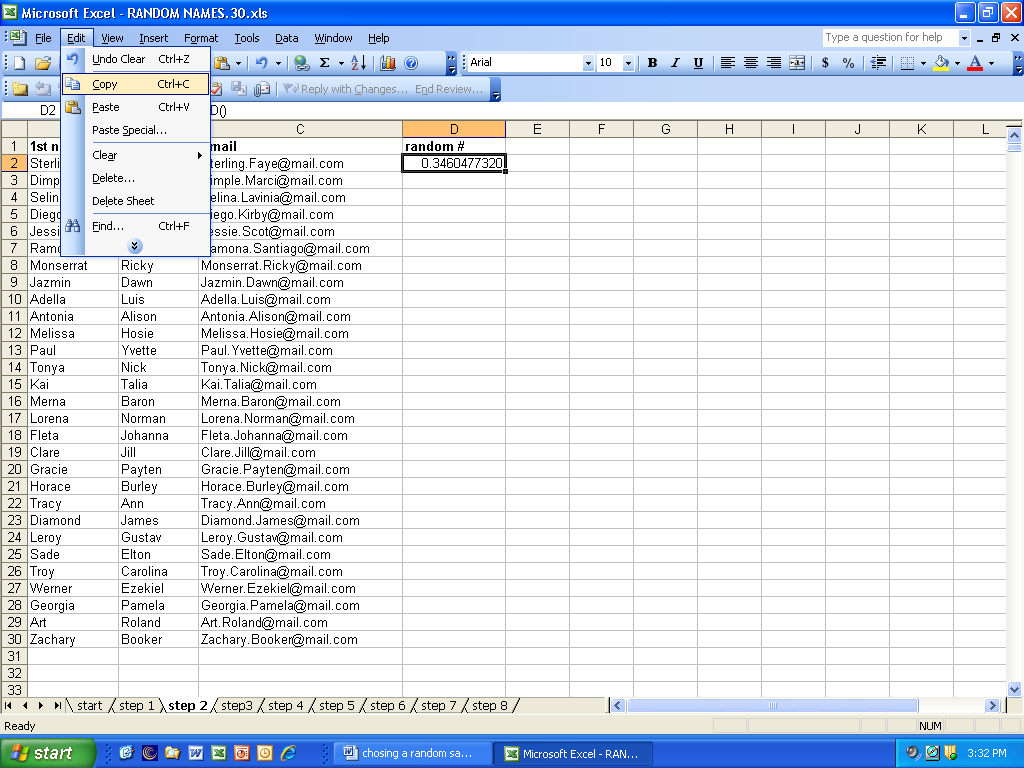Select cell Monserrat.Ricky@mail.com
Viewport: 1024px width, 768px height.
(300, 265)
